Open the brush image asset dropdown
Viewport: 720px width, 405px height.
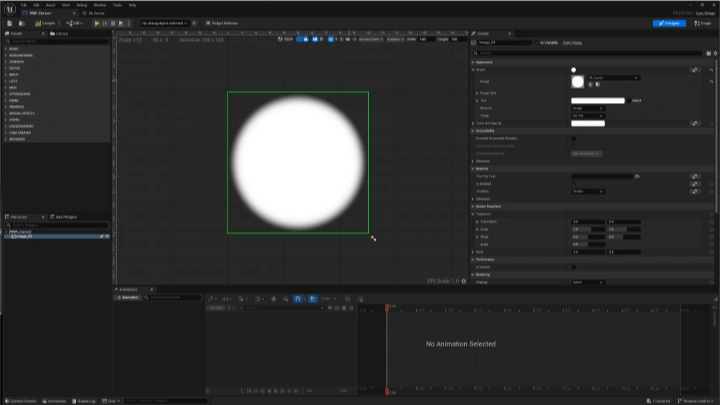coord(613,78)
